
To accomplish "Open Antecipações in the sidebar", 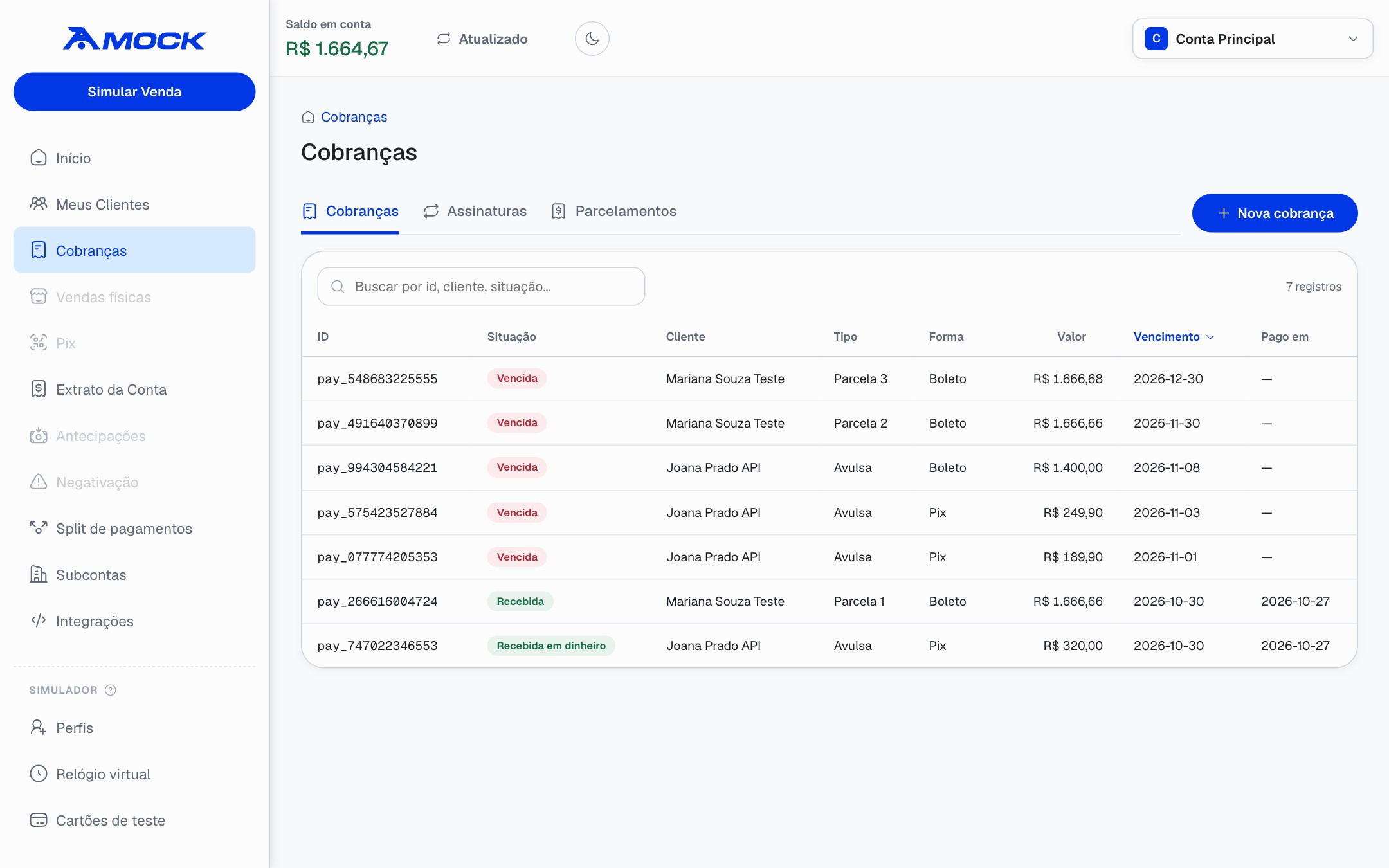I will pos(134,436).
